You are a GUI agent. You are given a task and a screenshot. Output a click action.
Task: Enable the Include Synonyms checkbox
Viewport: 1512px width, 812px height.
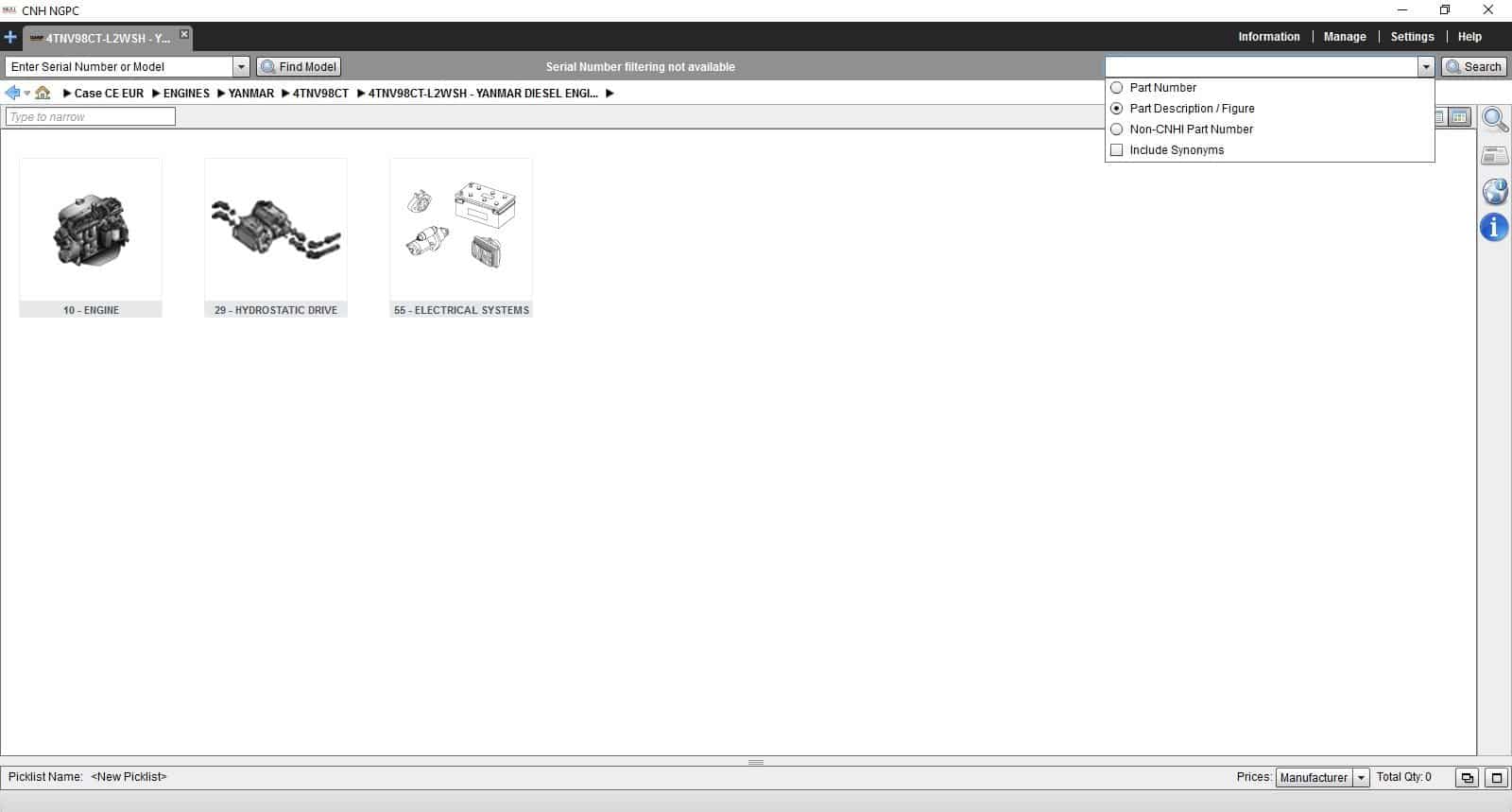1117,150
